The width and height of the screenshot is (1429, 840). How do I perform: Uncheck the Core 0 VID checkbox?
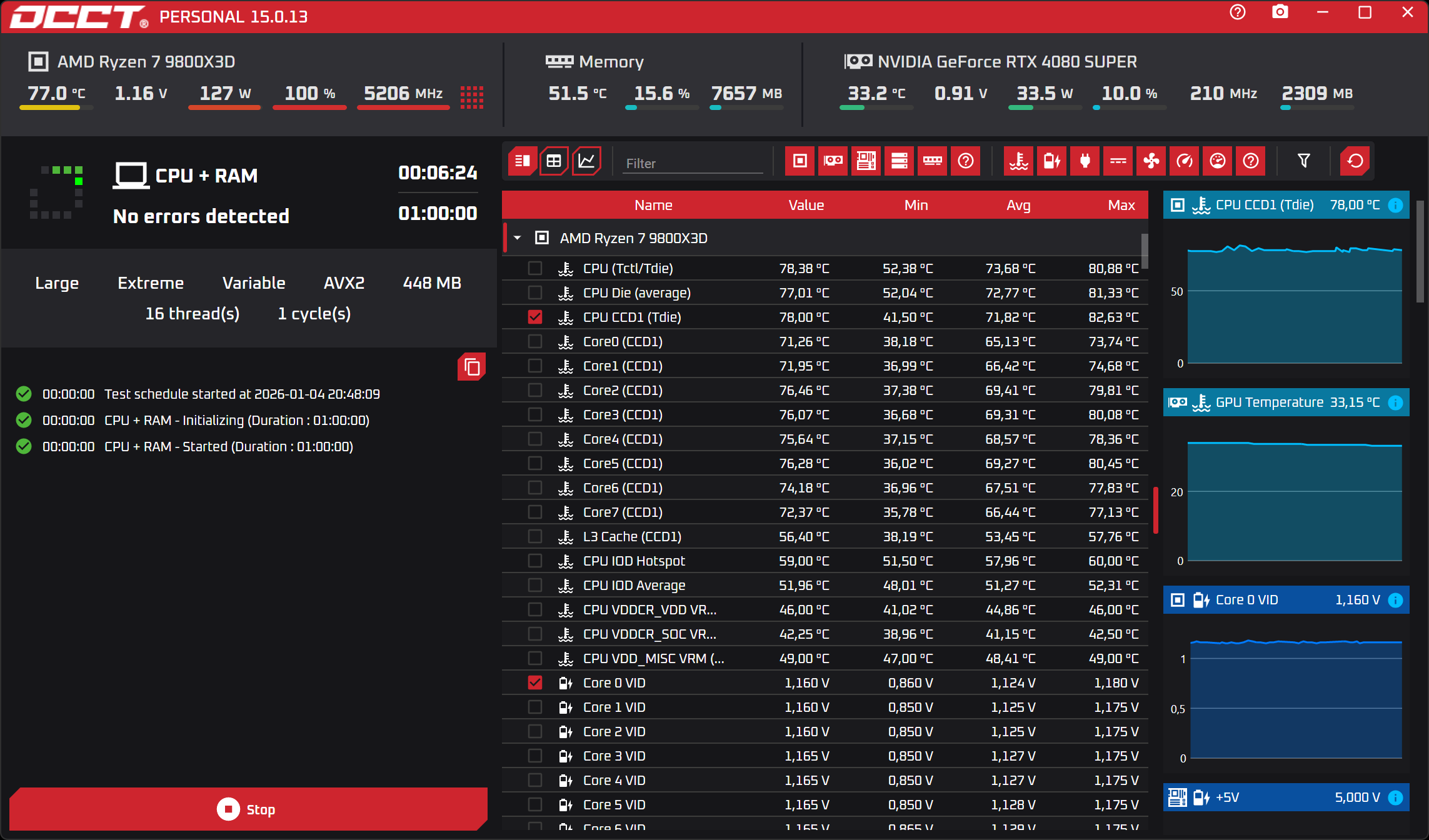click(535, 683)
